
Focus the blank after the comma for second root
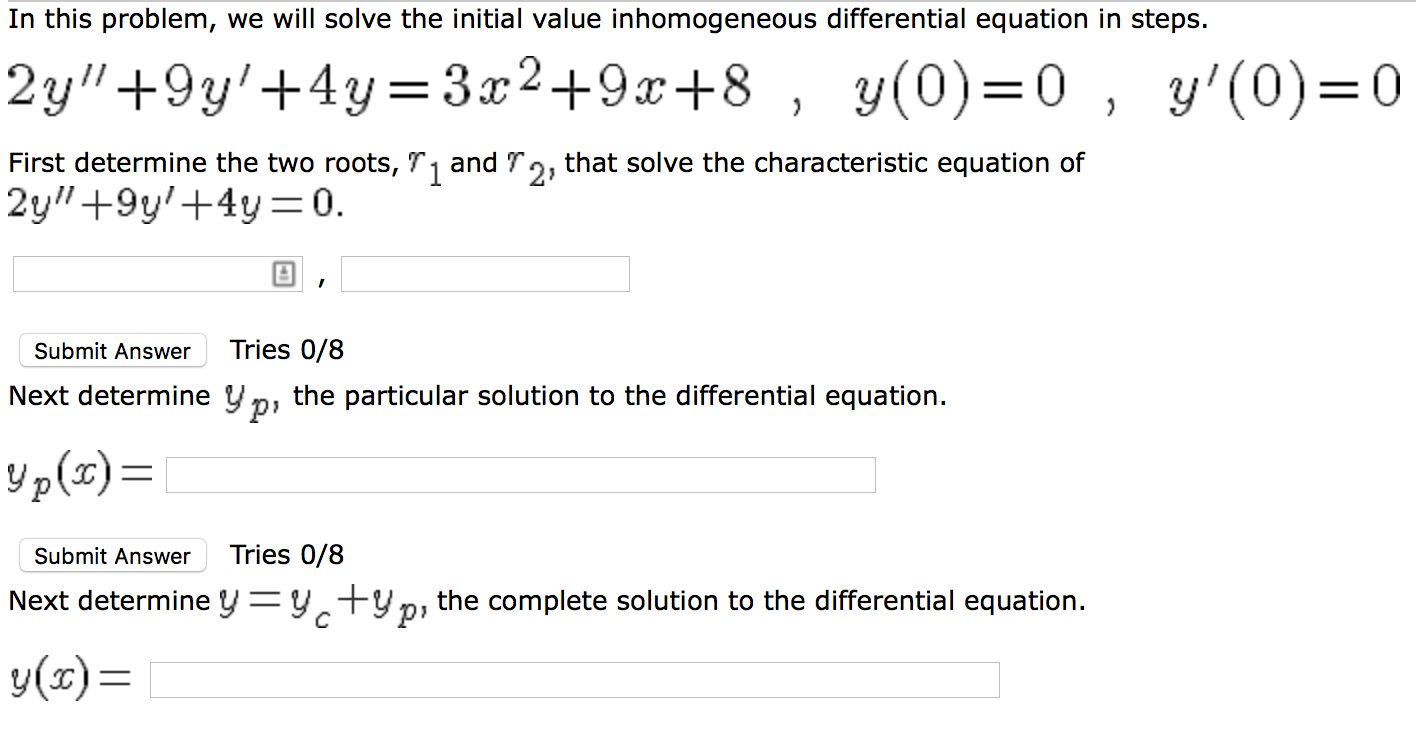485,272
